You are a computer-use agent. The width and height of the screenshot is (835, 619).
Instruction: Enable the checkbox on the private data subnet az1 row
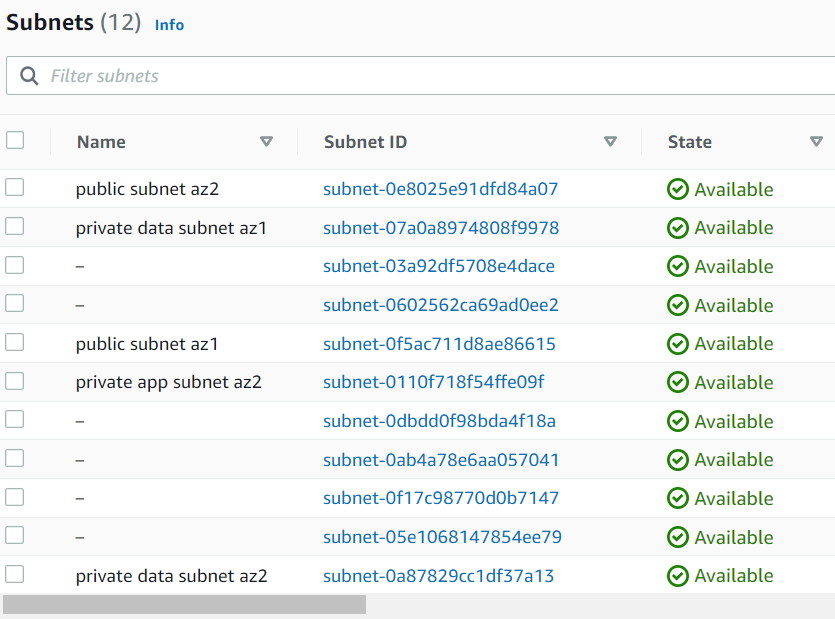tap(14, 227)
